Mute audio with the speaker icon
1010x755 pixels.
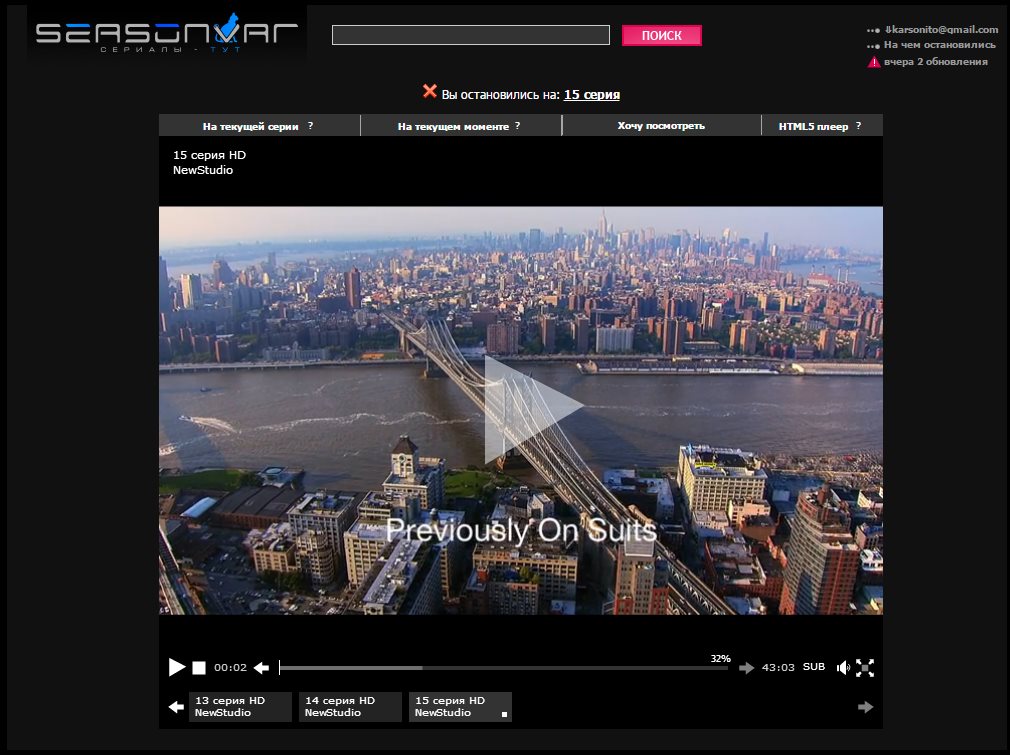843,668
